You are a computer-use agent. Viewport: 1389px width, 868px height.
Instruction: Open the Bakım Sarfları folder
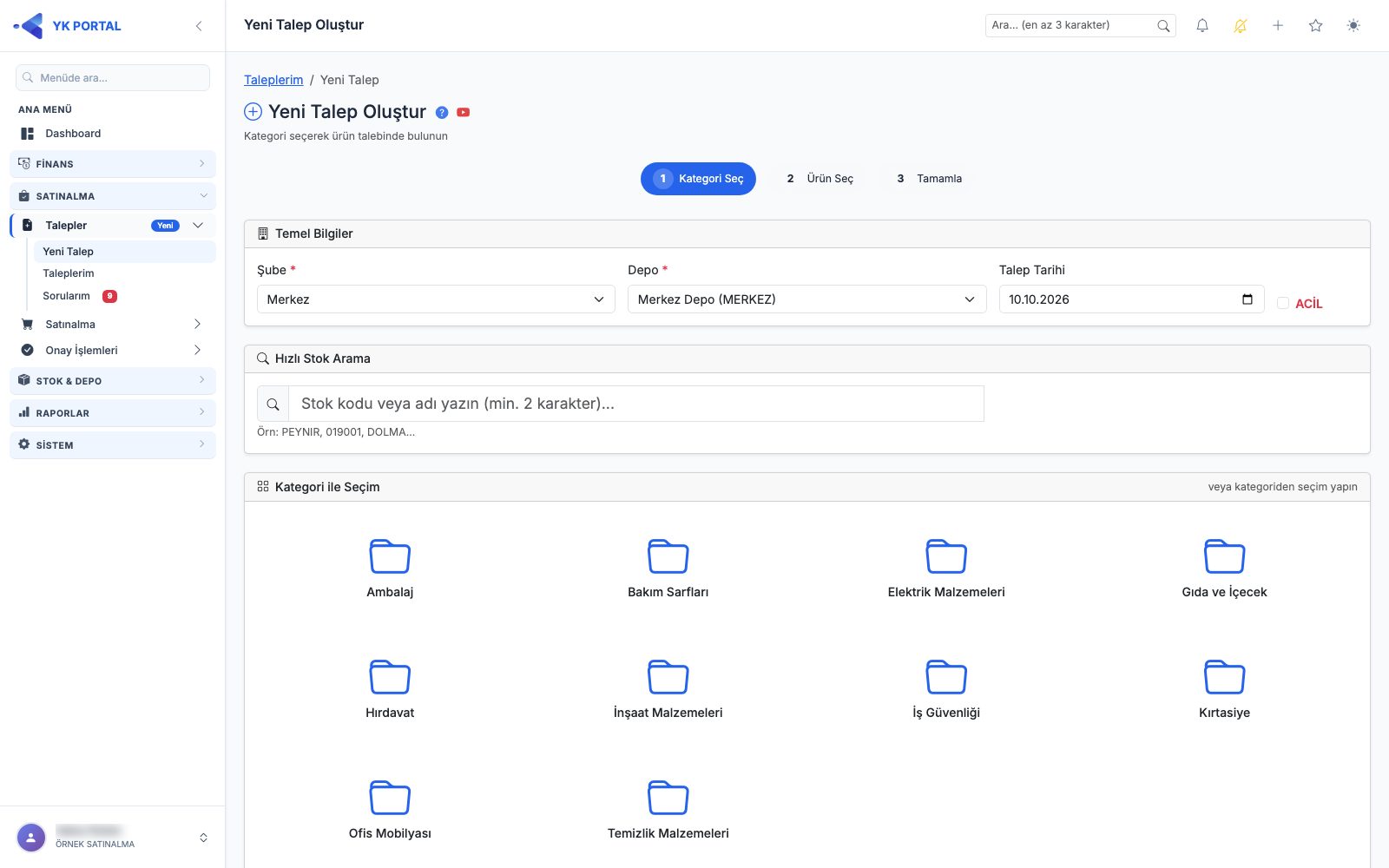tap(668, 569)
